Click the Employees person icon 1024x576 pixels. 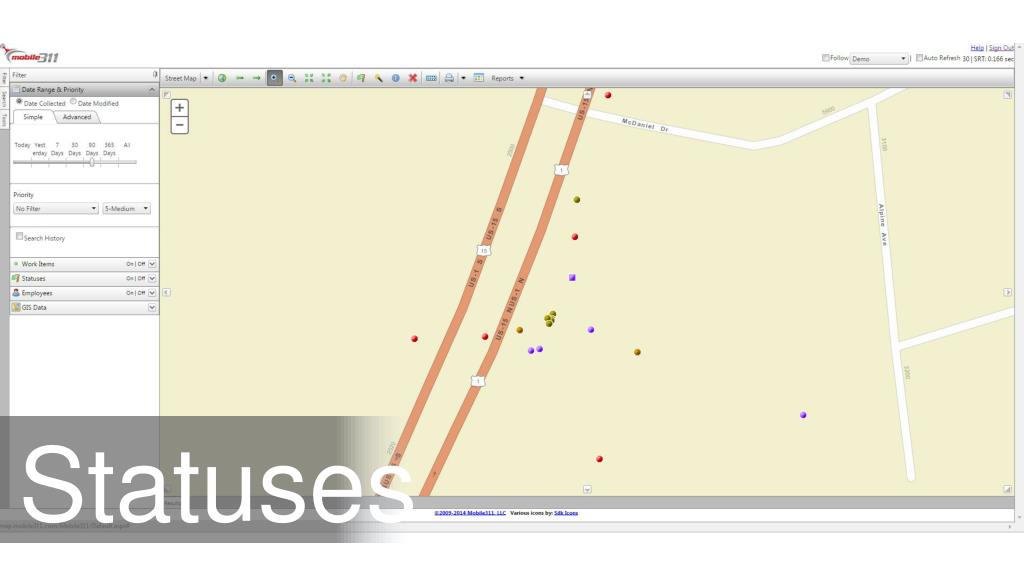[16, 293]
